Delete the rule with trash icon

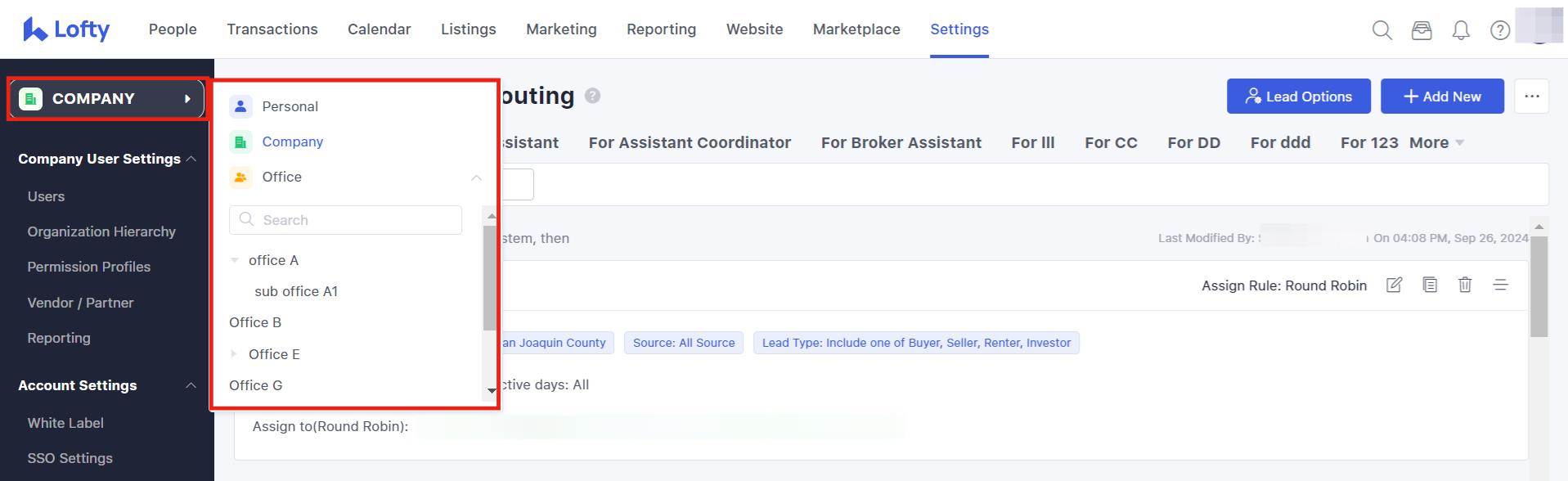(1465, 285)
